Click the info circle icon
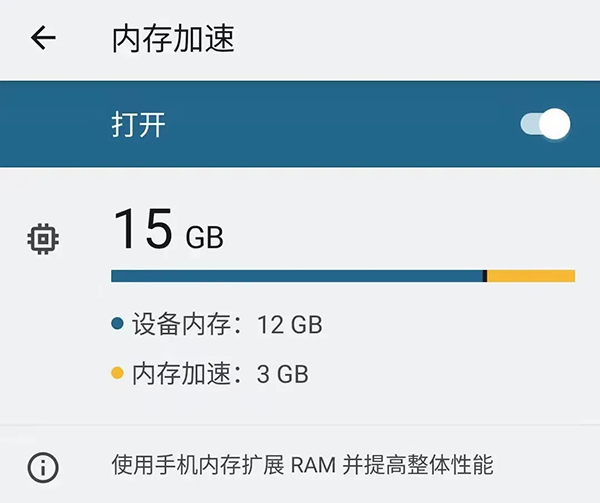Screen dimensions: 600x503 click(x=43, y=466)
